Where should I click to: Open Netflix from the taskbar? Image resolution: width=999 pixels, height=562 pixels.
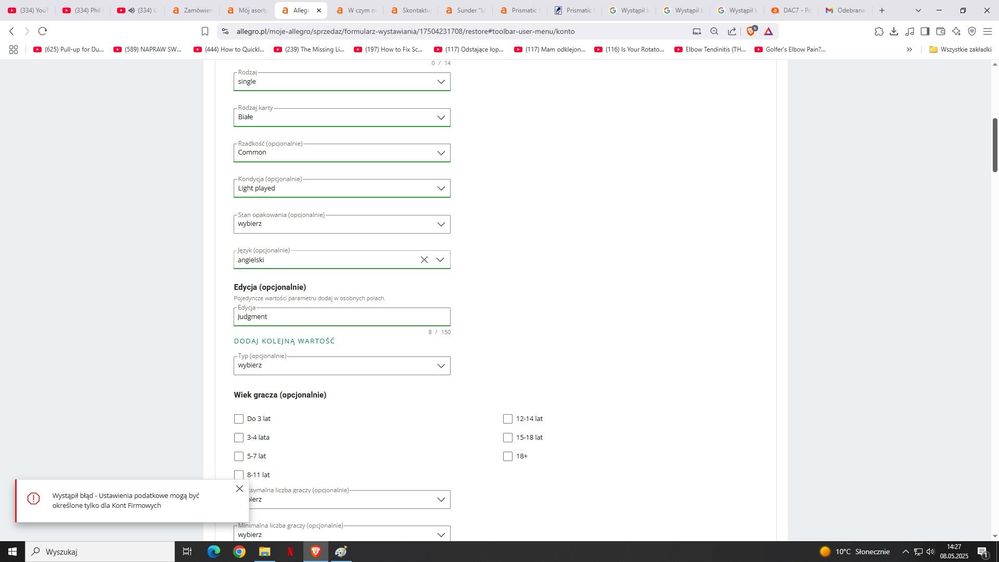point(290,551)
